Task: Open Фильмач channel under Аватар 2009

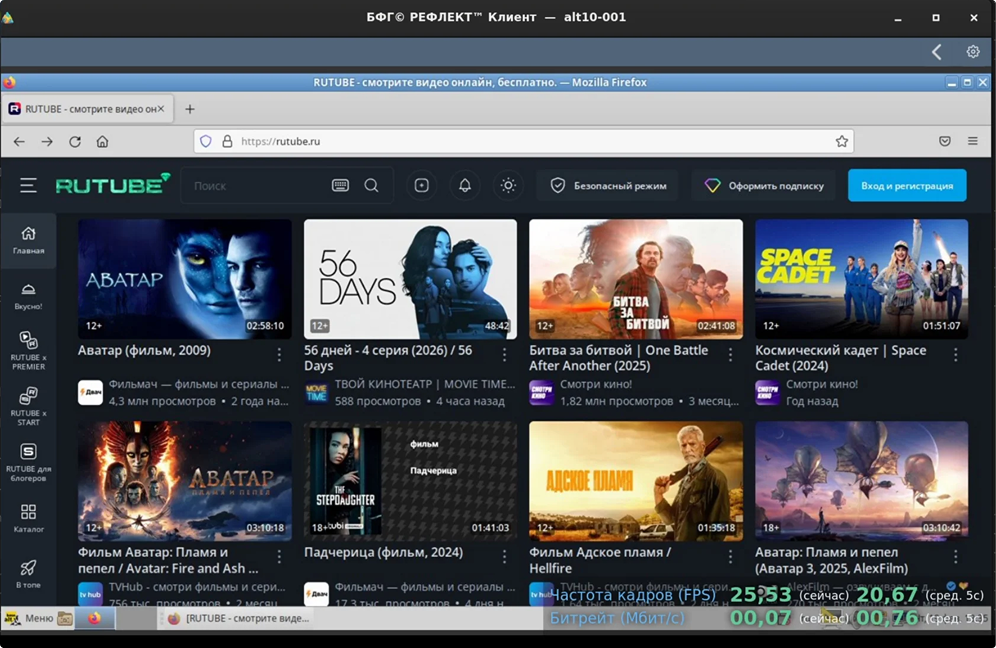Action: (199, 384)
